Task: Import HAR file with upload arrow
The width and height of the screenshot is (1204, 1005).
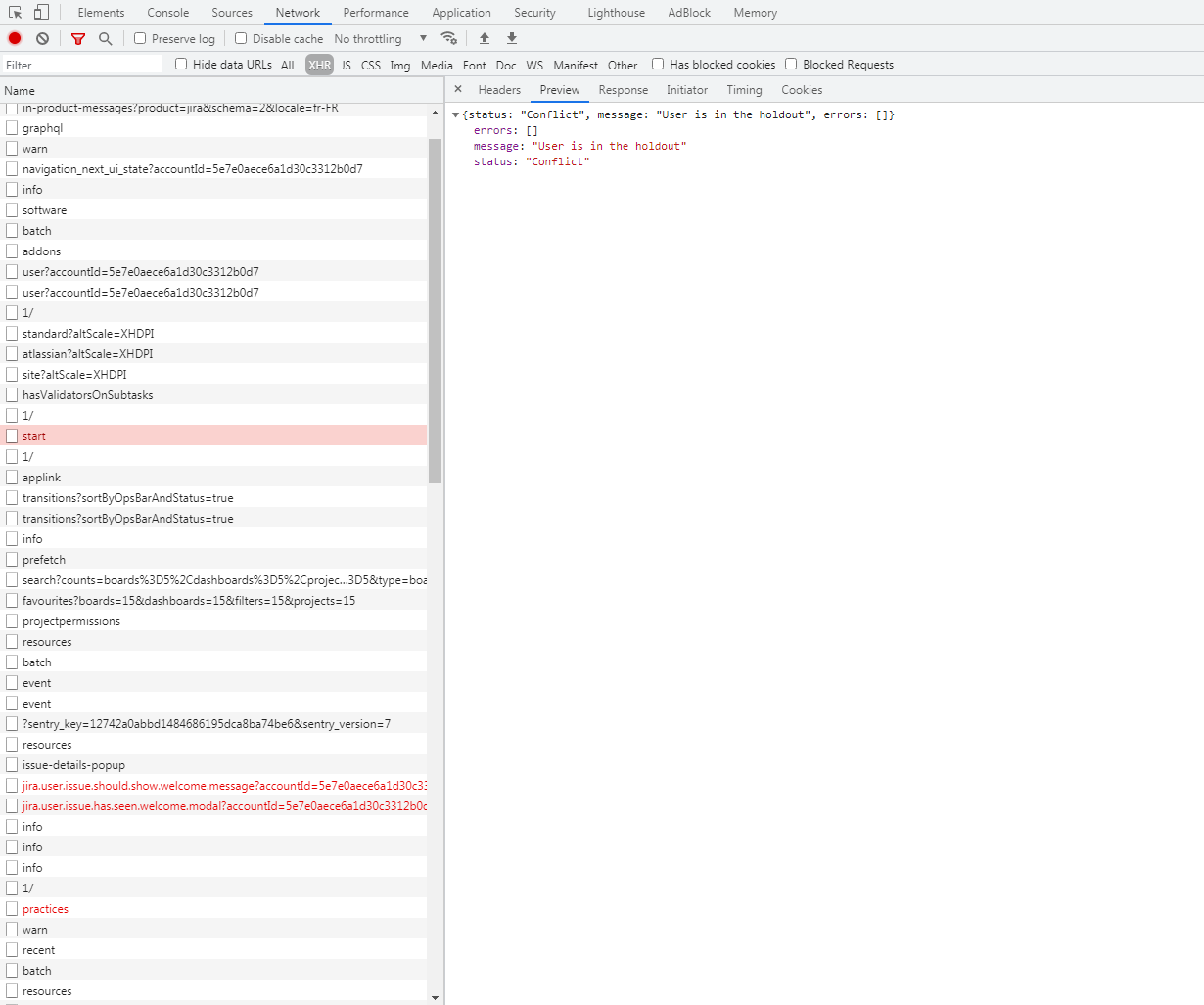Action: [x=484, y=38]
